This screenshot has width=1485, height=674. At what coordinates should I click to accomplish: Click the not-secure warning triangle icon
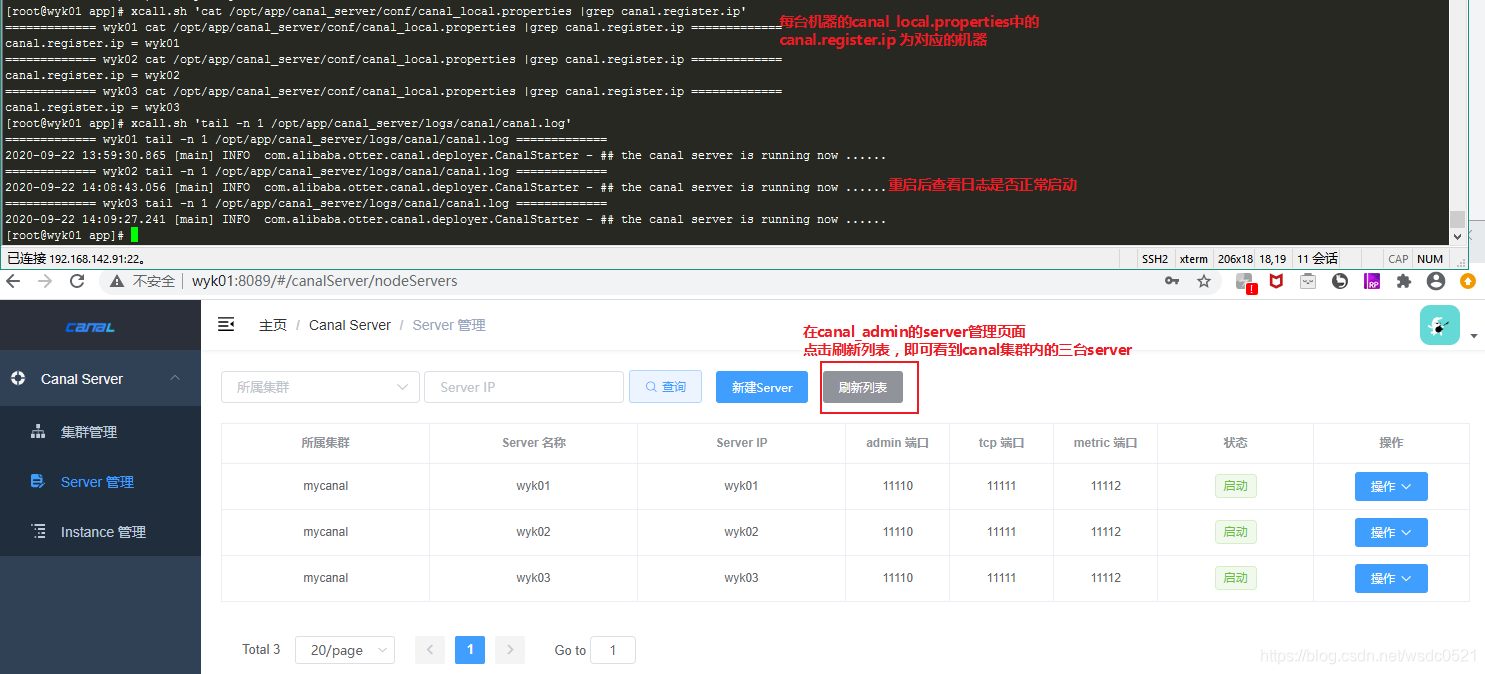117,282
